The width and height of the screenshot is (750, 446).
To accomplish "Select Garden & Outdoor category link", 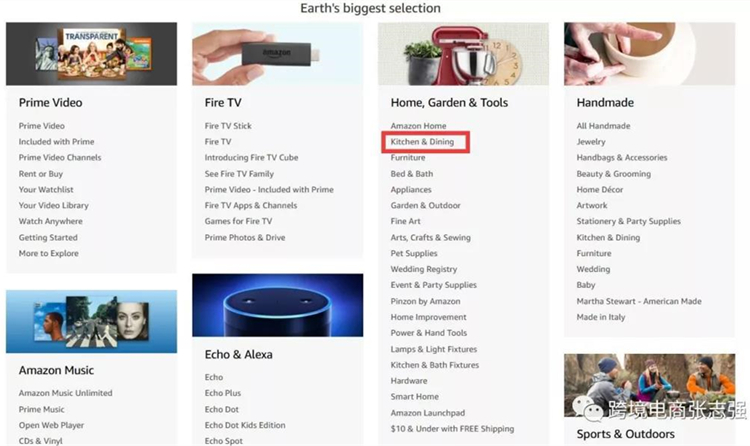I will pyautogui.click(x=425, y=205).
